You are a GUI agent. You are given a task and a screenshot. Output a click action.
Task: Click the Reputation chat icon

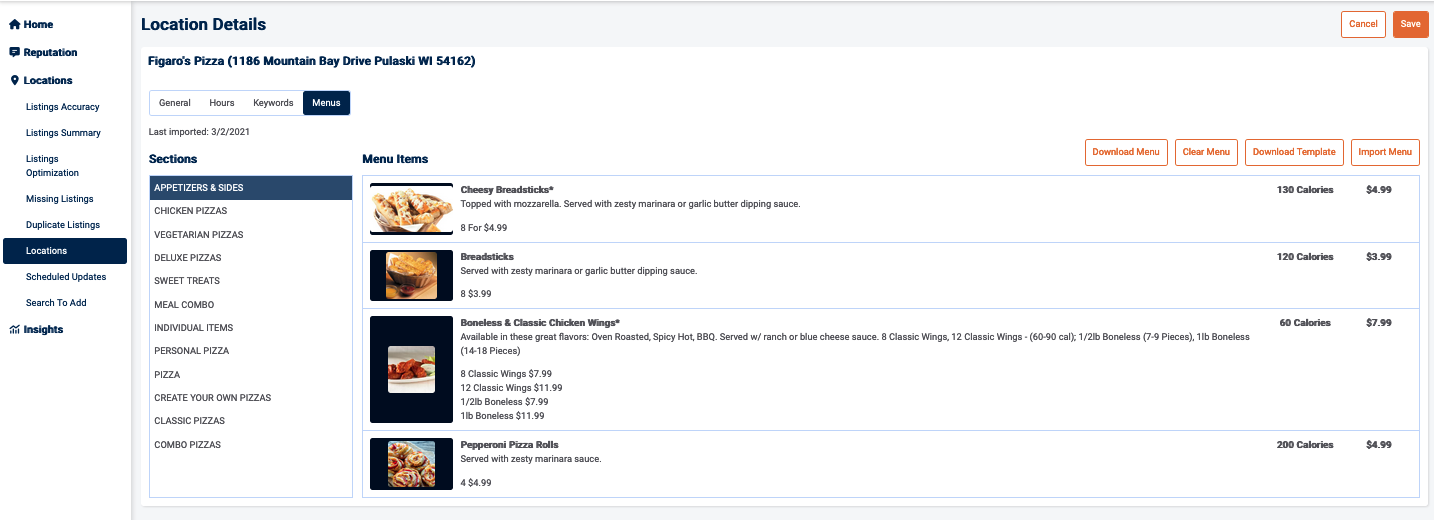coord(14,52)
